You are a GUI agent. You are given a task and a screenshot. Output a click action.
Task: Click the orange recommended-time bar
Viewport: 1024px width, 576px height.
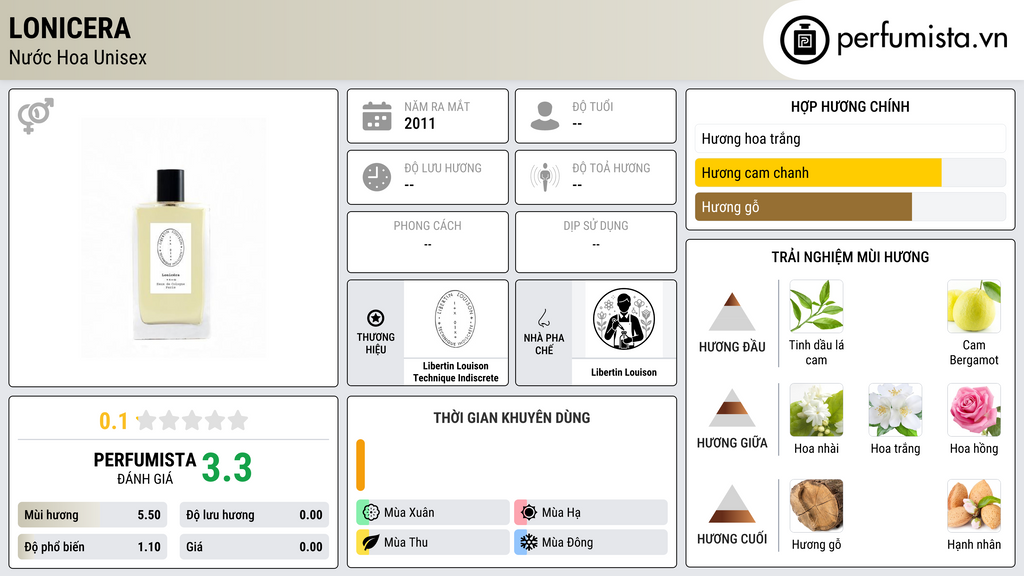point(360,465)
